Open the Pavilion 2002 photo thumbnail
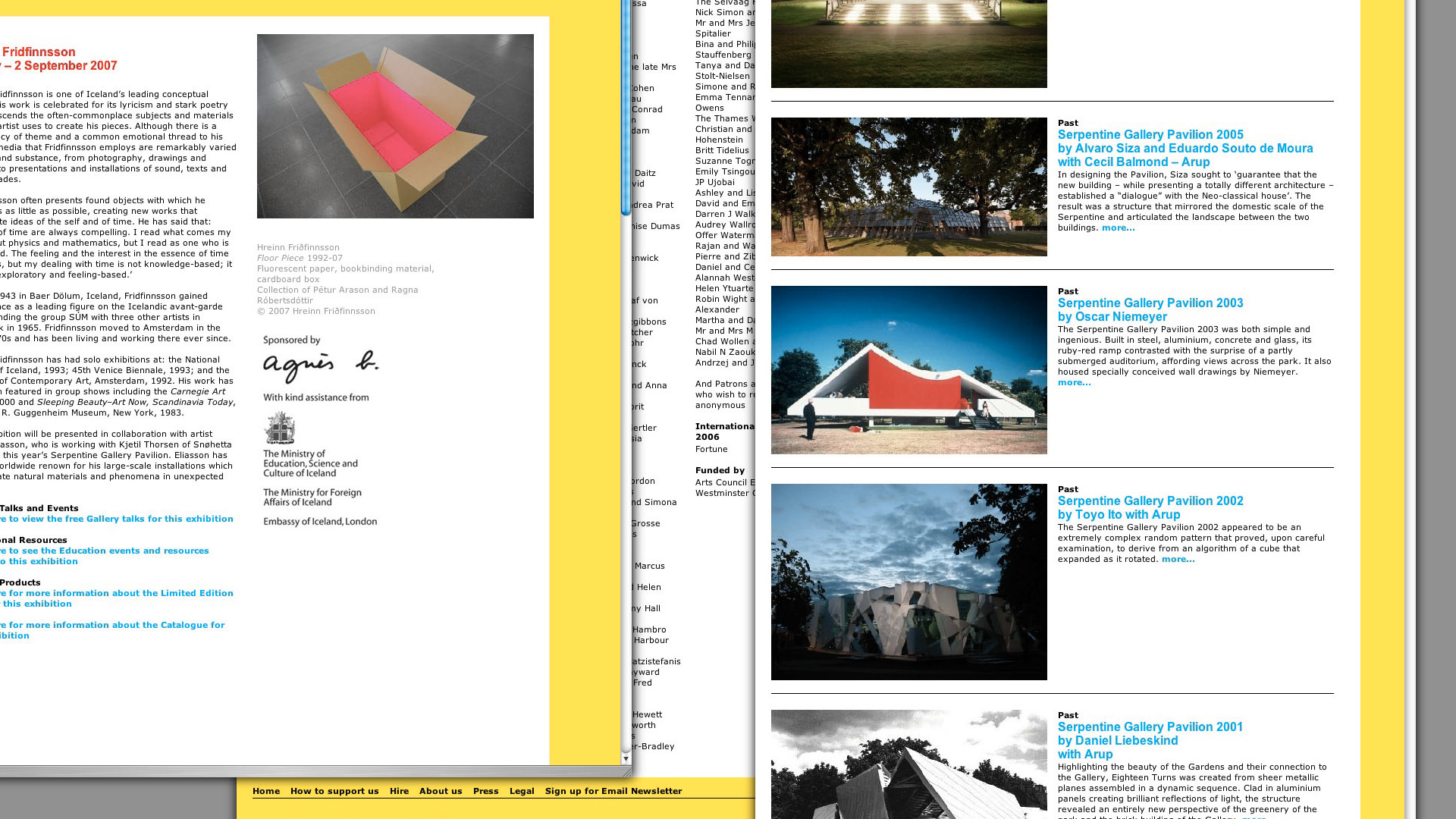Image resolution: width=1456 pixels, height=819 pixels. 908,582
